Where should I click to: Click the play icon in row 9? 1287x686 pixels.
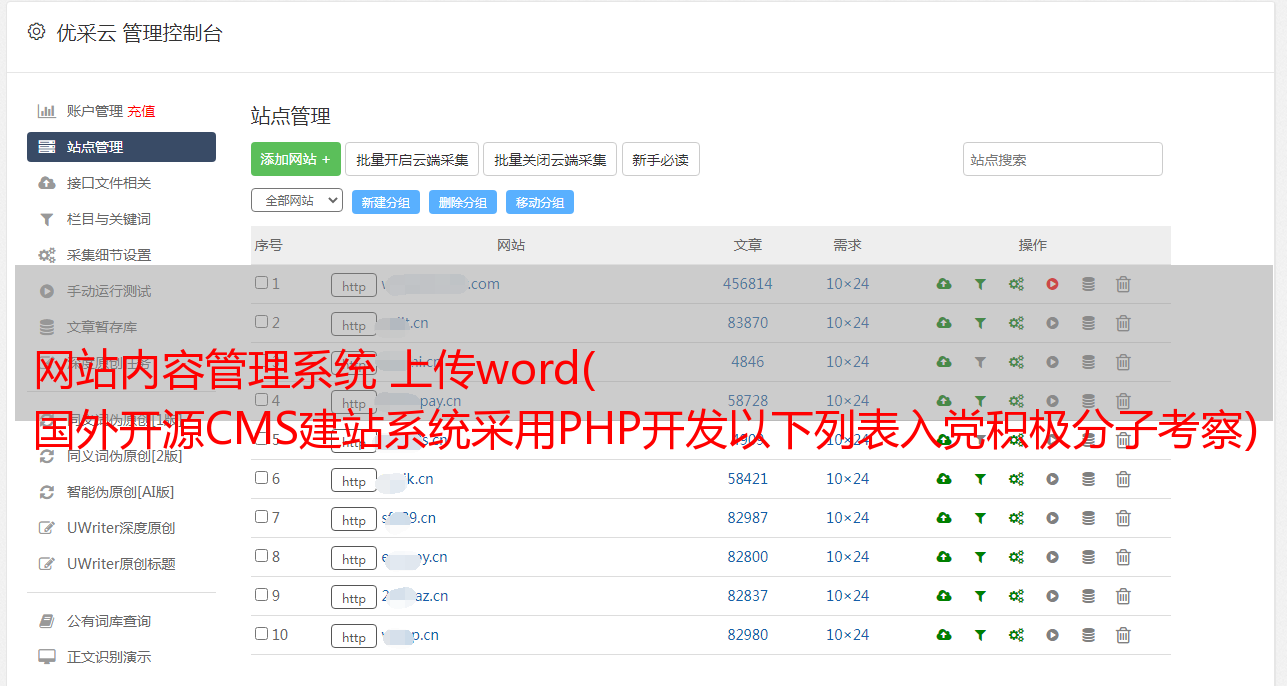coord(1052,596)
